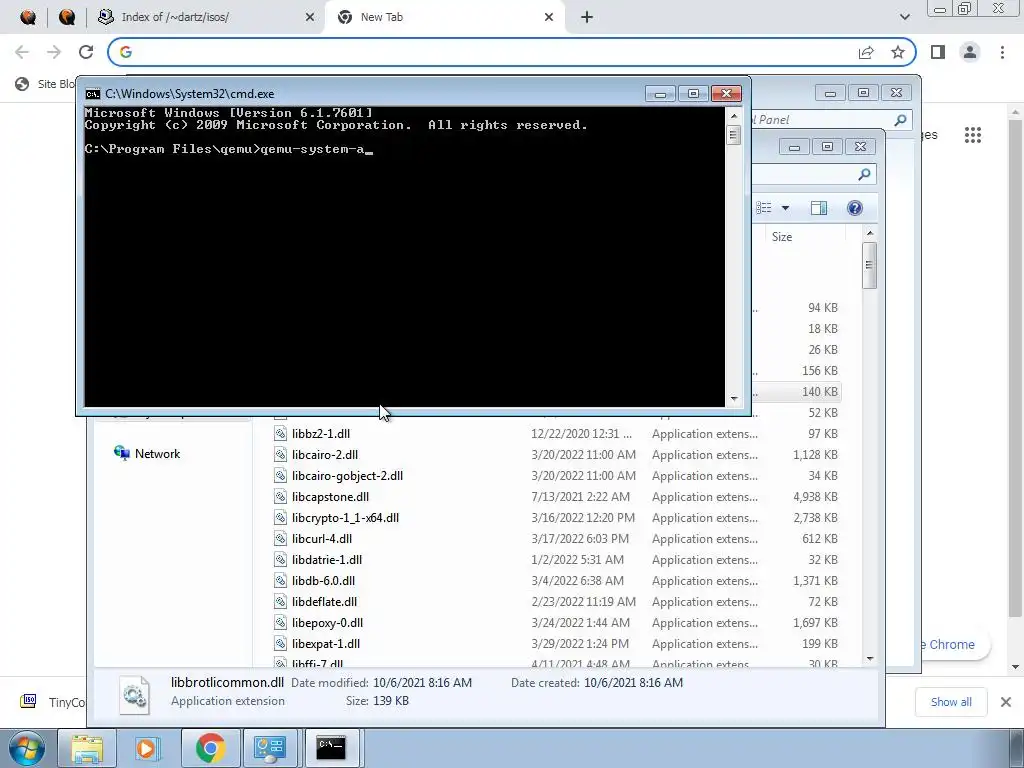Click the libcurl-4.dll file icon
This screenshot has height=768, width=1024.
click(280, 539)
